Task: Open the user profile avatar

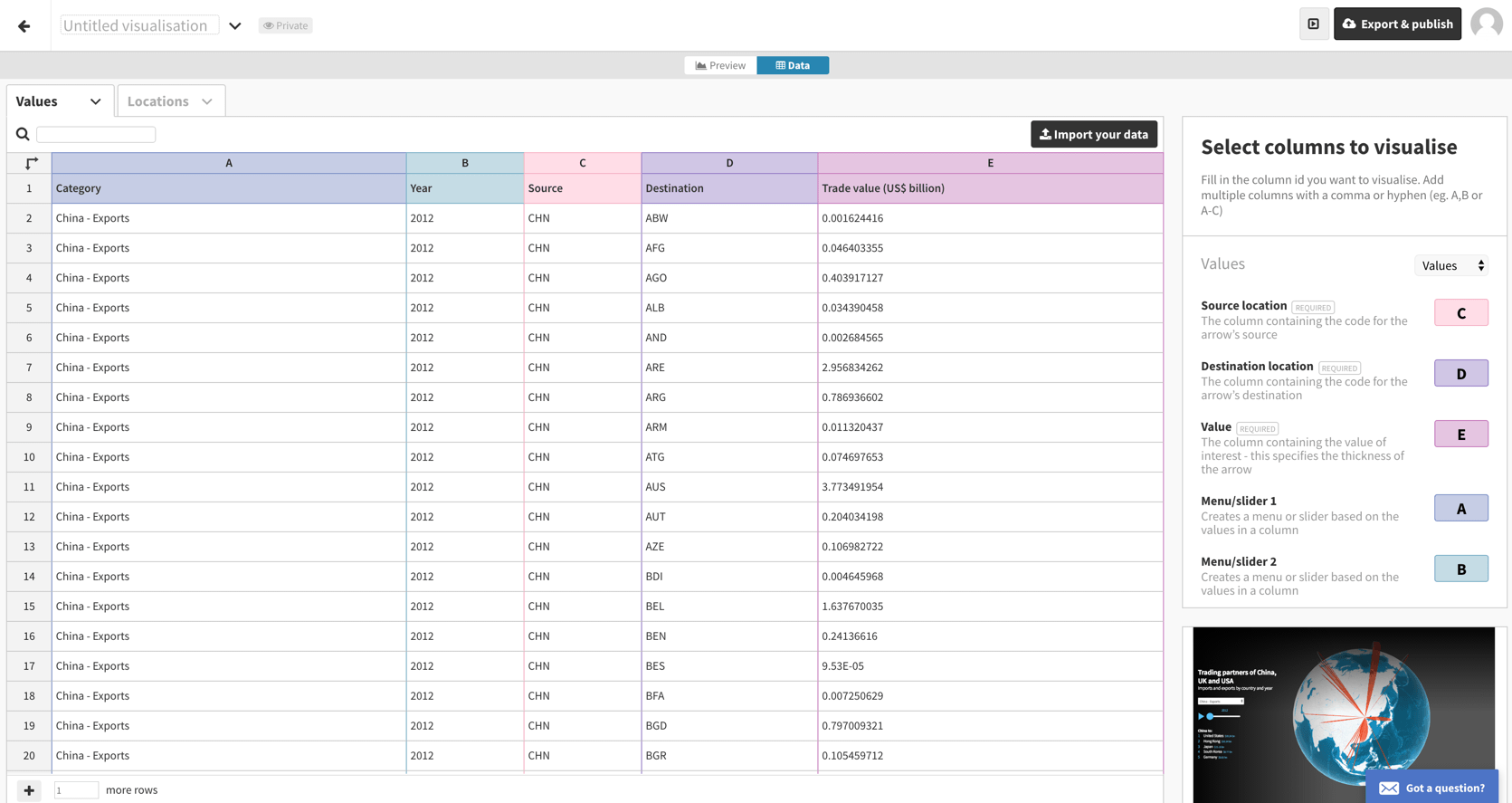Action: 1486,24
